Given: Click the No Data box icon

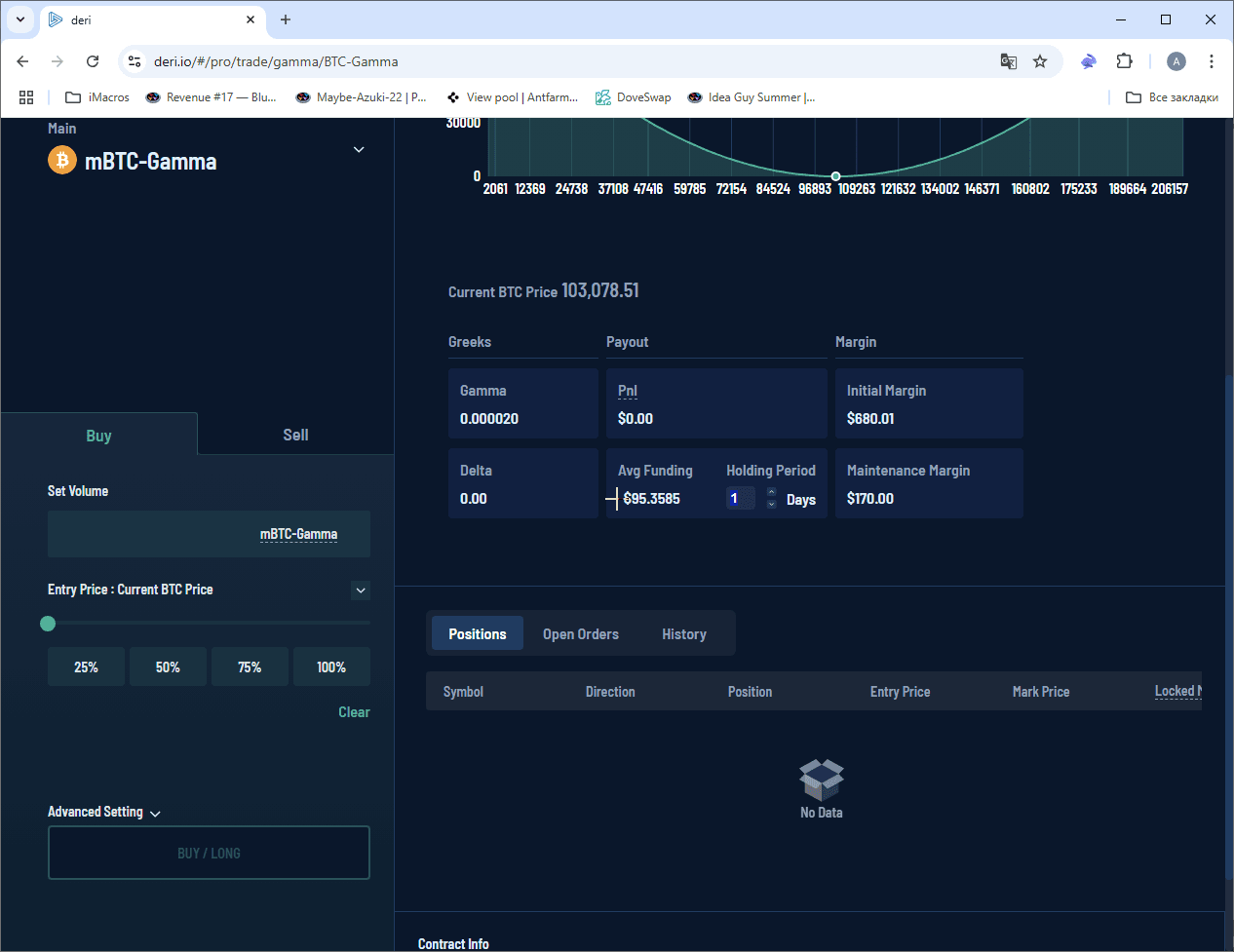Looking at the screenshot, I should 822,780.
